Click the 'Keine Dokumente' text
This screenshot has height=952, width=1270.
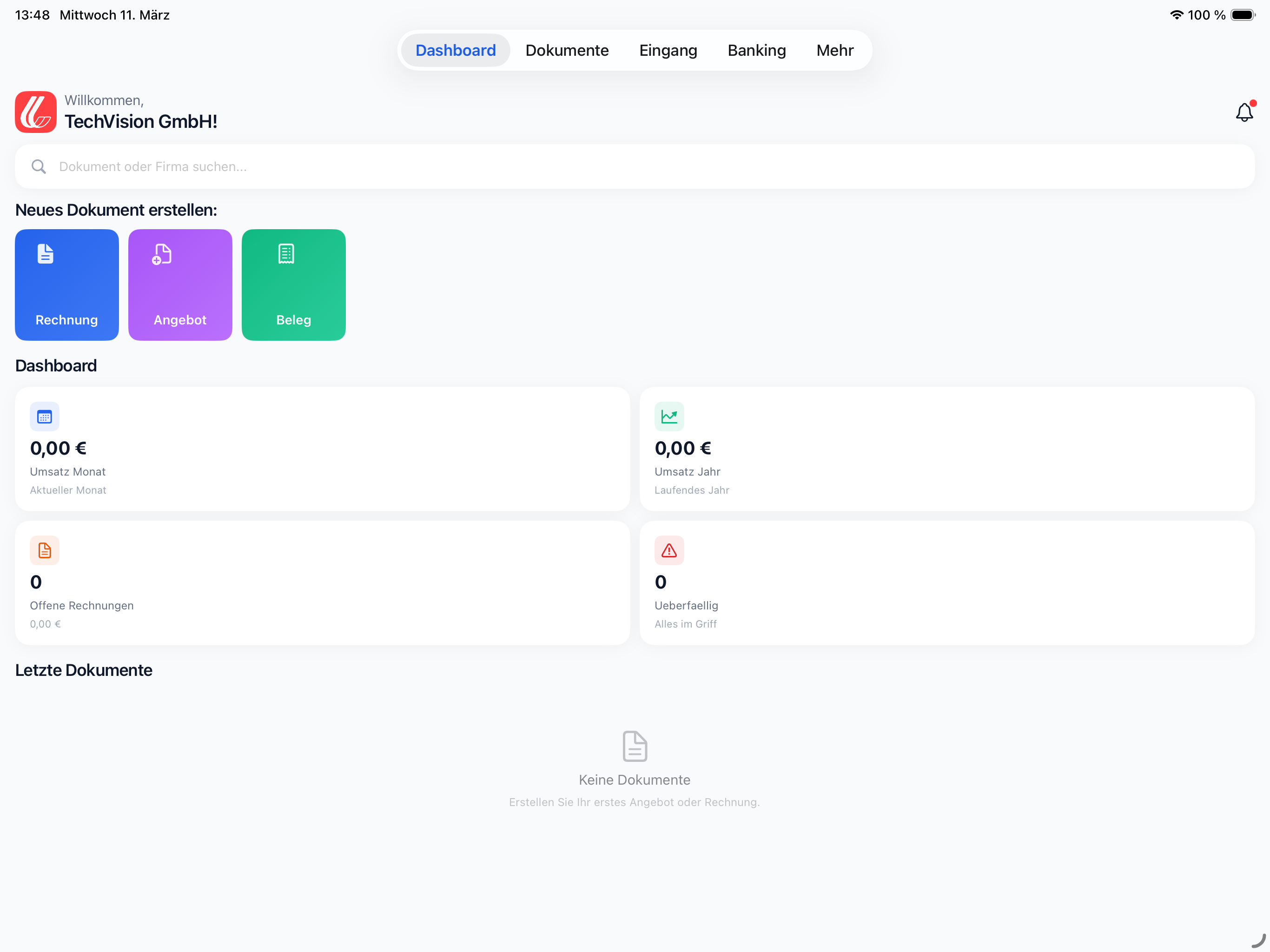(635, 780)
